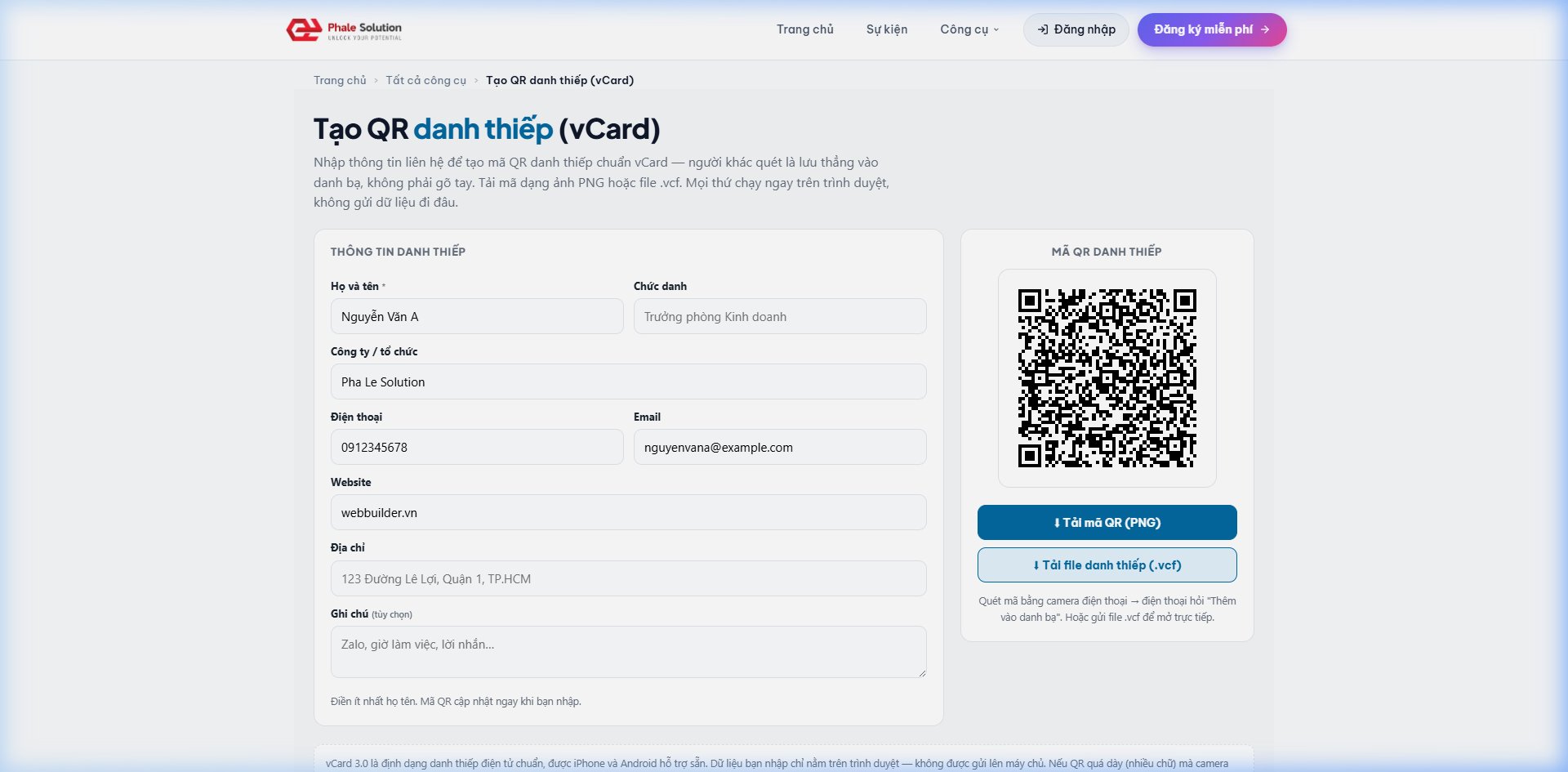Click the Phale Solution logo
This screenshot has height=772, width=1568.
(x=344, y=30)
